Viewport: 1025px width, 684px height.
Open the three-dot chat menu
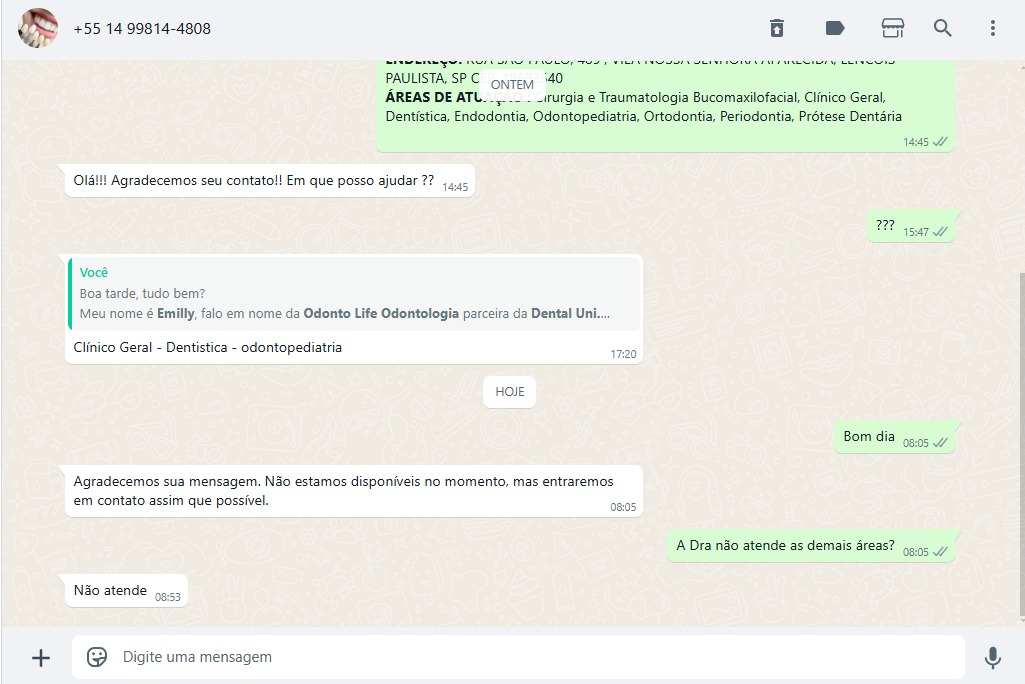click(x=992, y=28)
